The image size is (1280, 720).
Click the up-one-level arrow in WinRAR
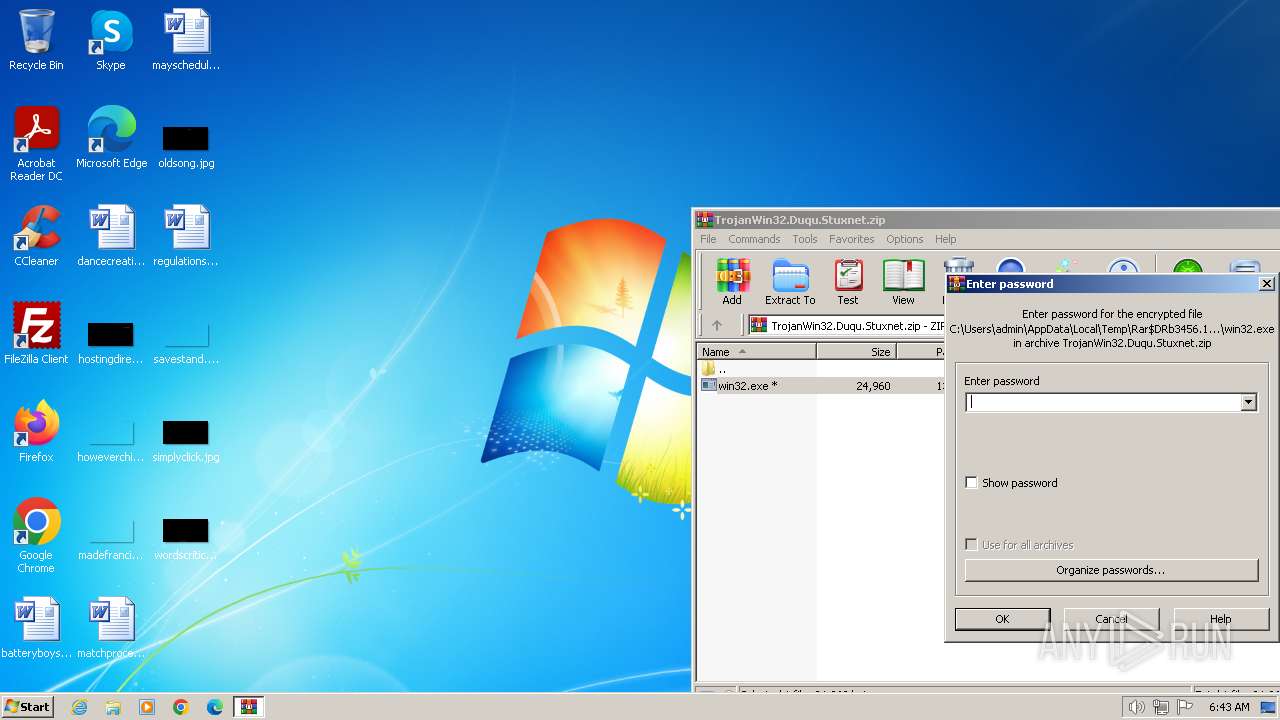click(x=717, y=325)
